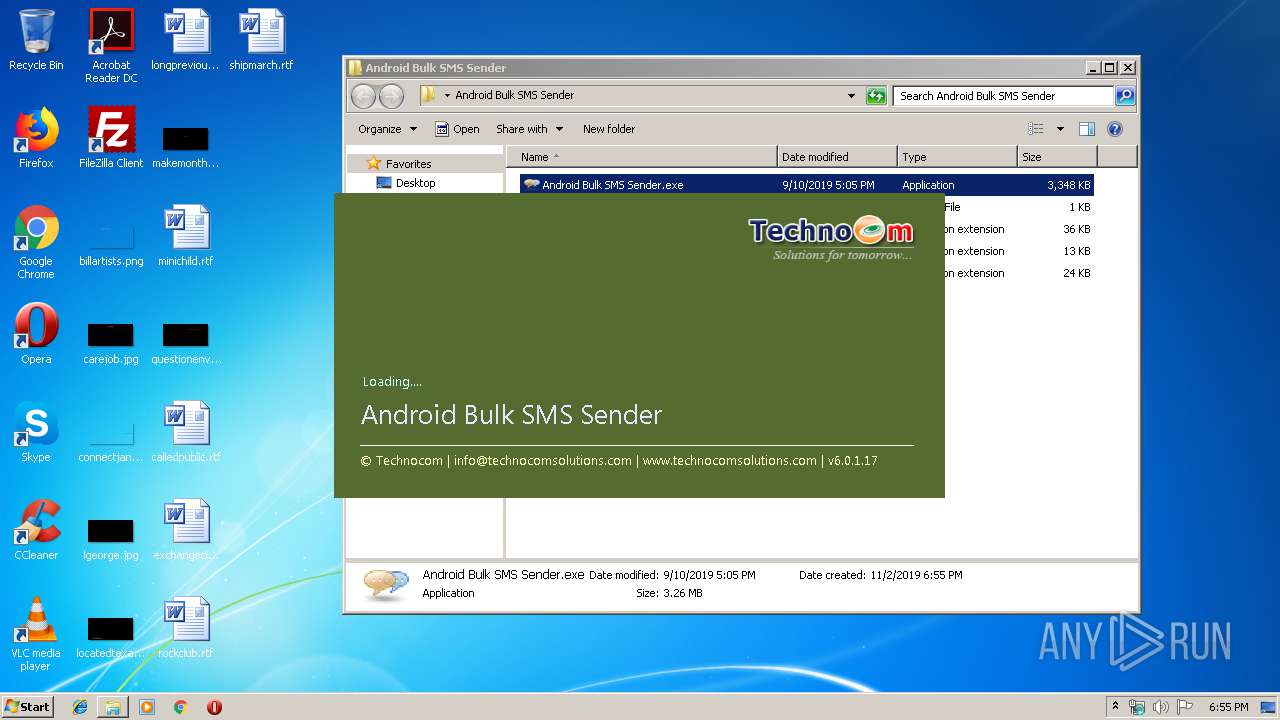
Task: Open Windows Media Player taskbar icon
Action: [x=147, y=707]
